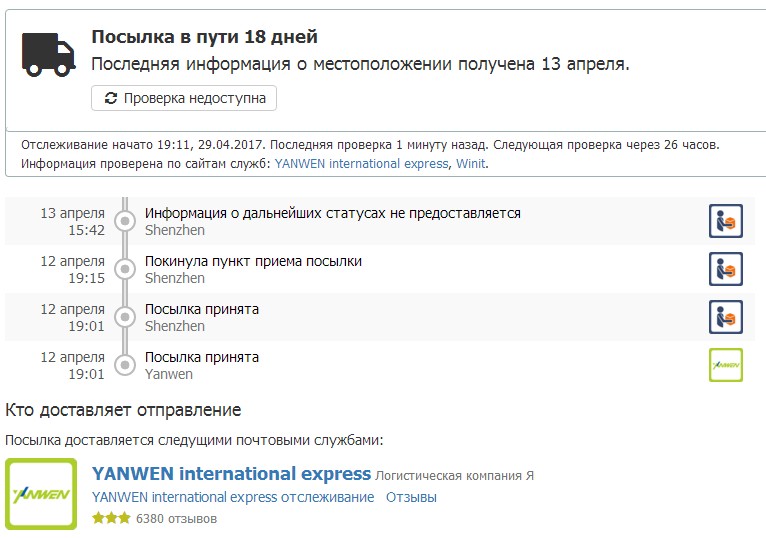Click small Yanwen icon in Yanwen status row
766x538 pixels.
(725, 365)
